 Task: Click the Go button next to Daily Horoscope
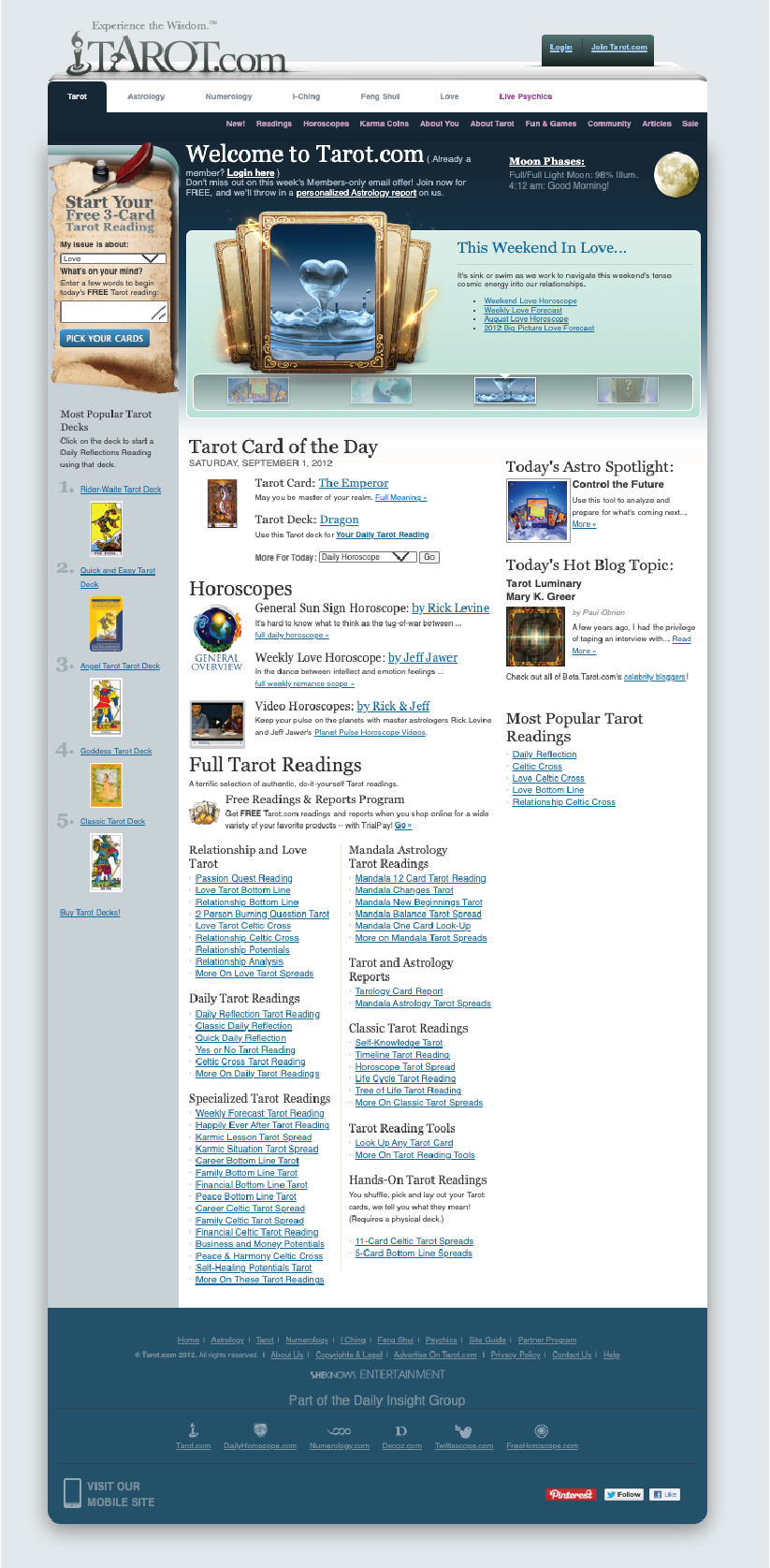tap(429, 557)
